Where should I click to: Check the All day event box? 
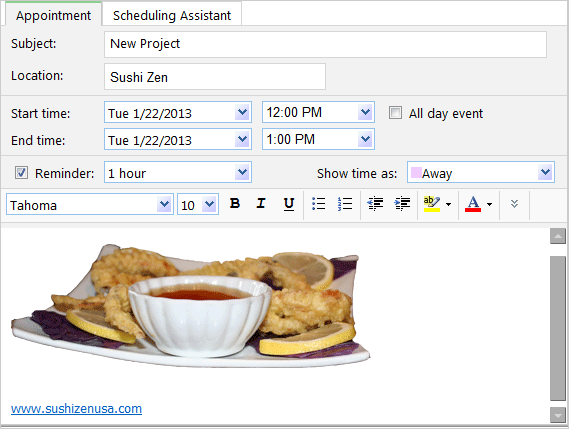click(x=395, y=113)
